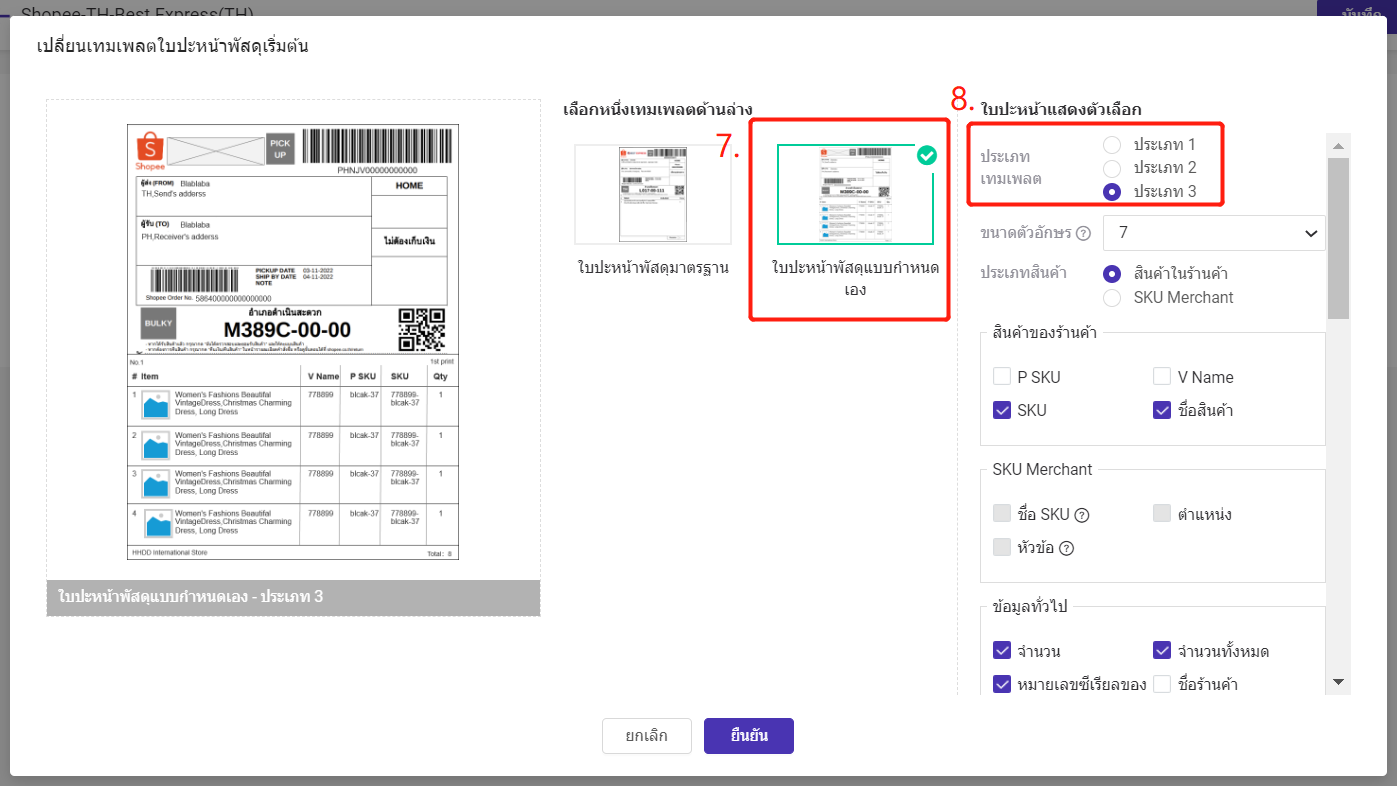Click the Shopee logo in label preview
The height and width of the screenshot is (786, 1397).
[x=149, y=152]
